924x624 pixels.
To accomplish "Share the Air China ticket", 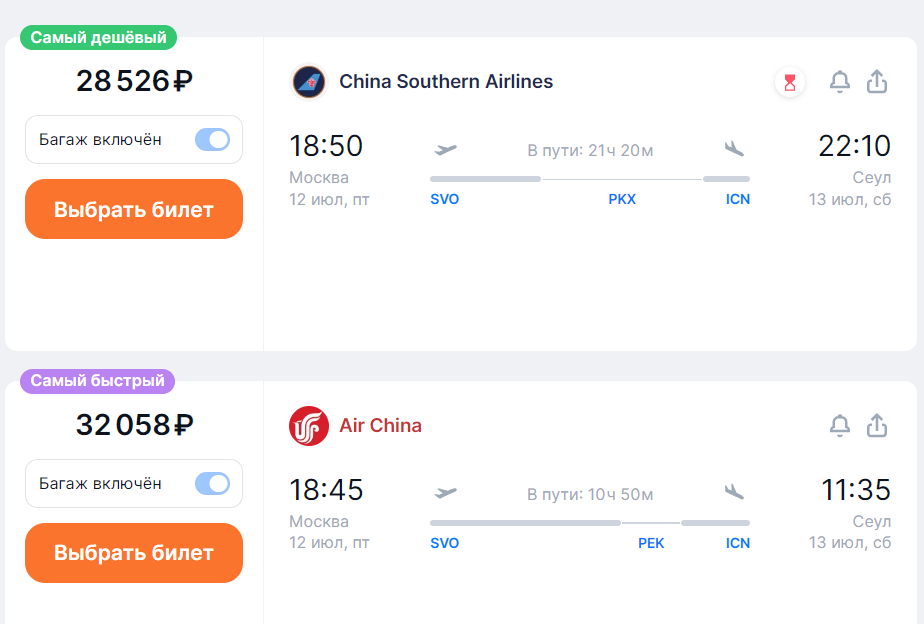I will [877, 426].
